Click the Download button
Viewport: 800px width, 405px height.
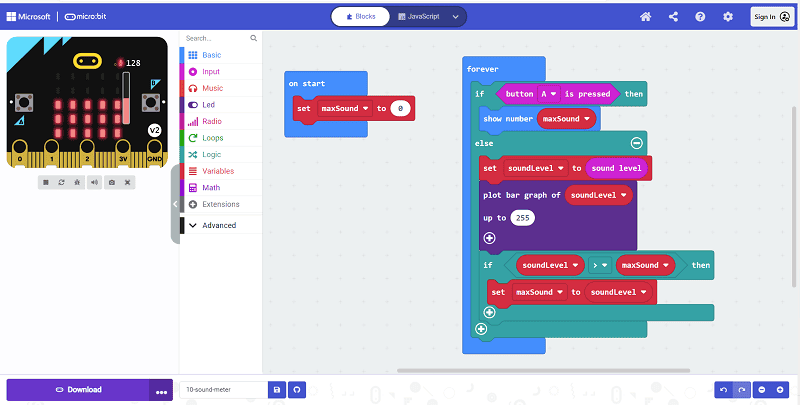tap(78, 390)
